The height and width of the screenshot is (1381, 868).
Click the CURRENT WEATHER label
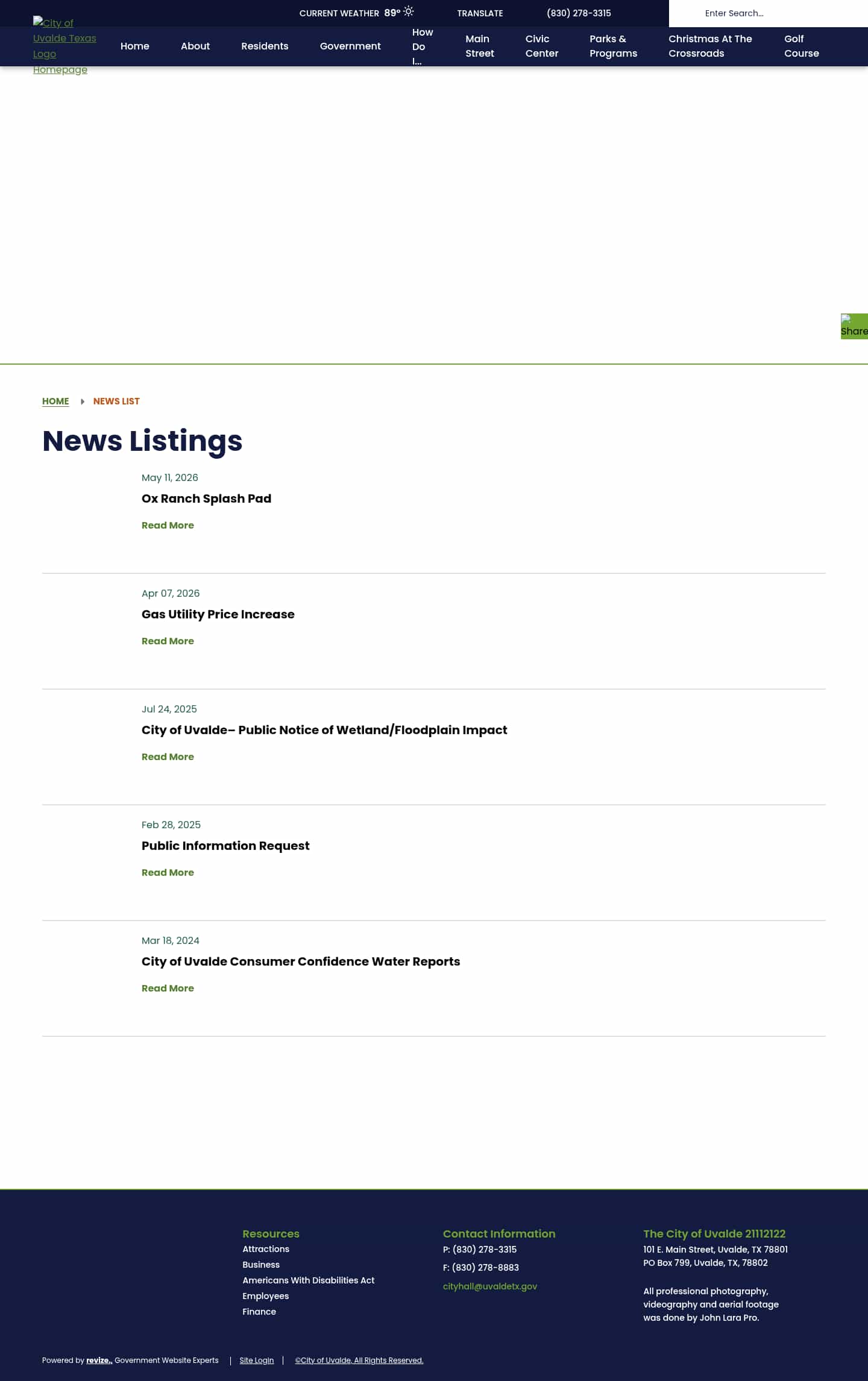pyautogui.click(x=339, y=13)
